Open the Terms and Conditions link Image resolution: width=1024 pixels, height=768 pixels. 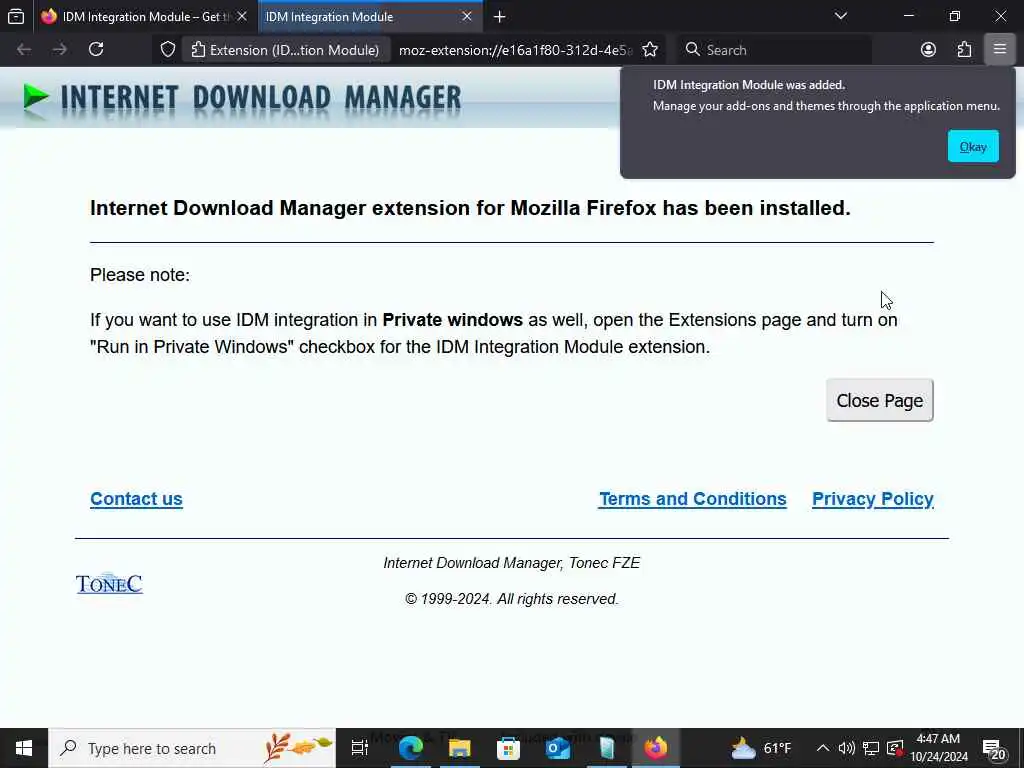[692, 499]
